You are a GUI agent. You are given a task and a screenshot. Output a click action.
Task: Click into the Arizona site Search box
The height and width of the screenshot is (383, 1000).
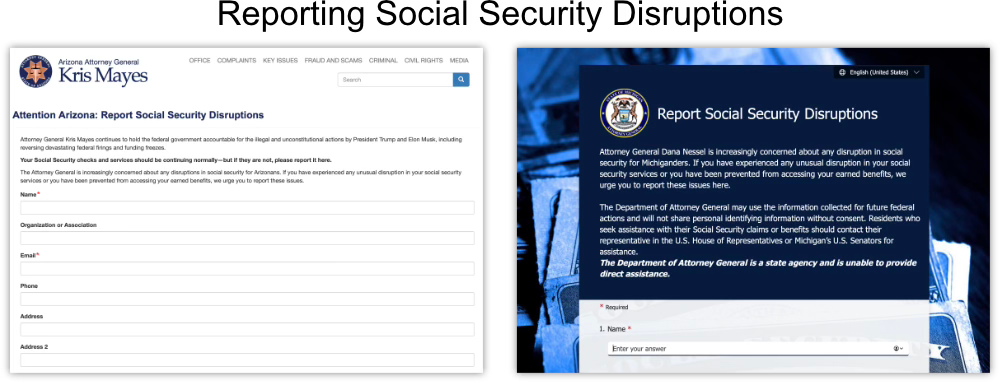pos(395,80)
